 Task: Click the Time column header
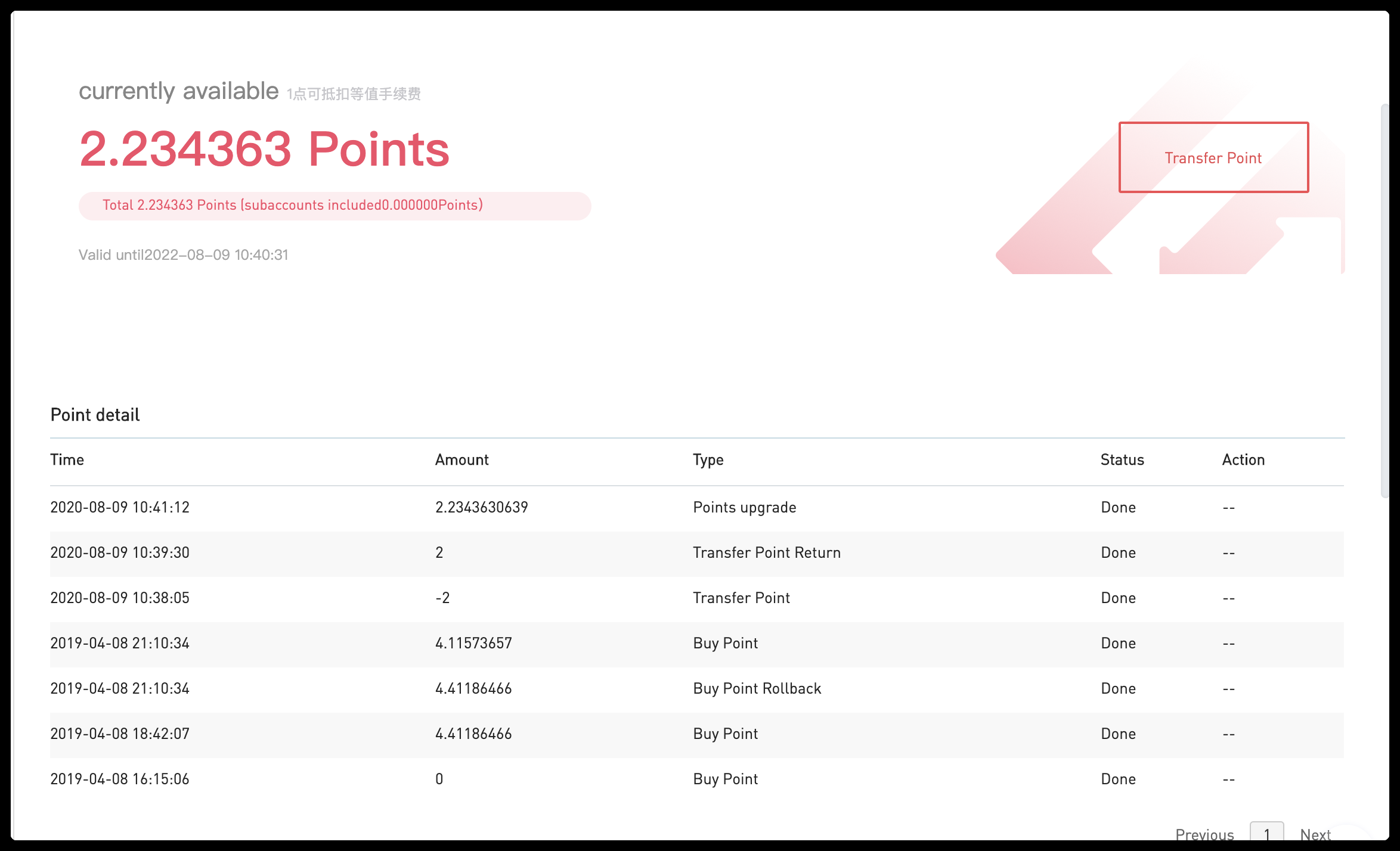(x=67, y=459)
